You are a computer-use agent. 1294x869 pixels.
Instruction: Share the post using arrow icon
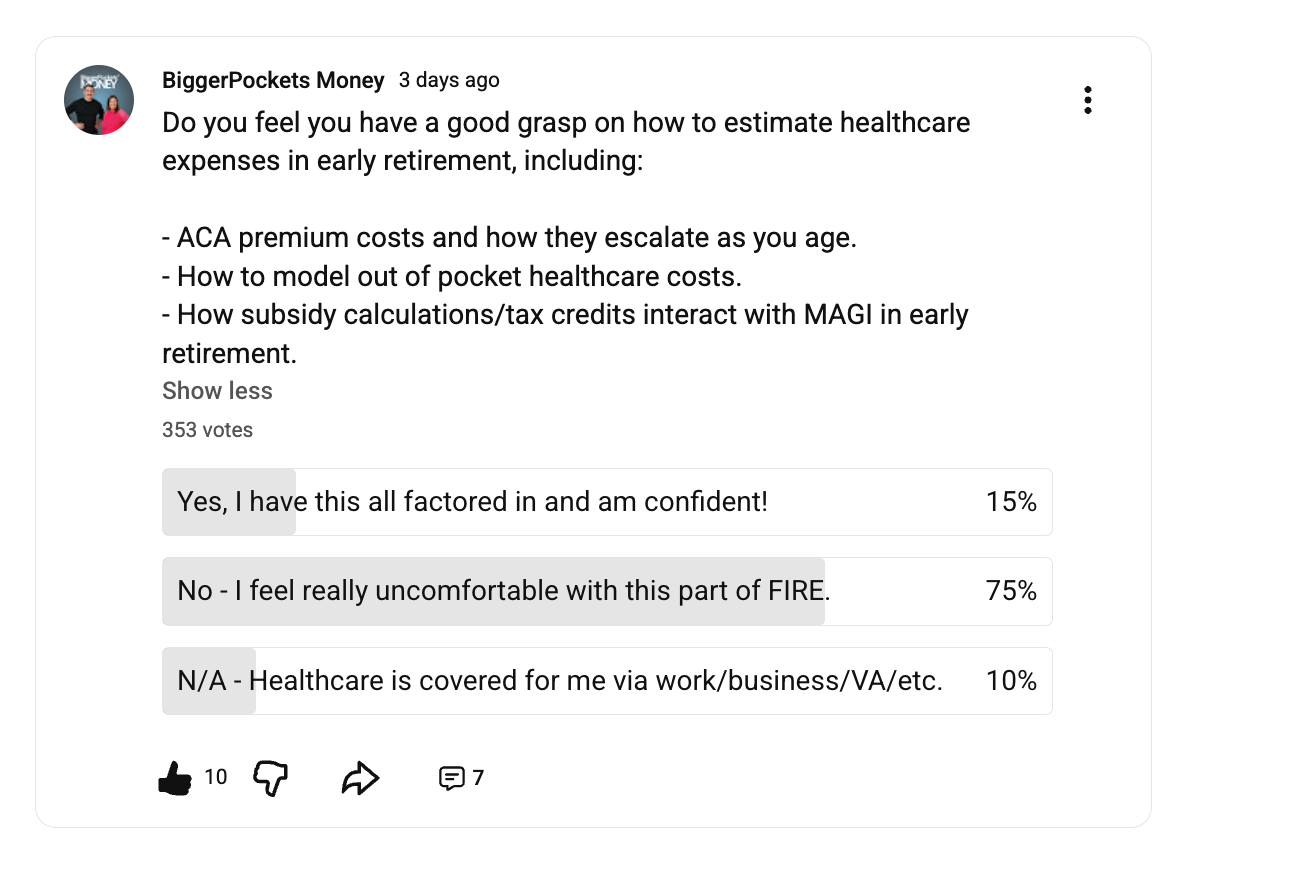[x=360, y=778]
